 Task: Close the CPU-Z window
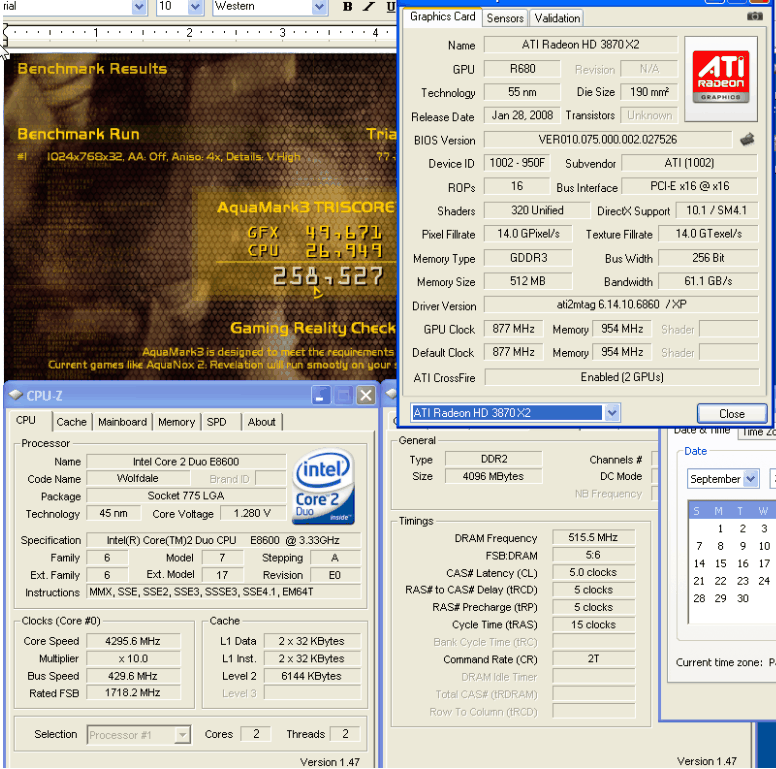point(366,395)
